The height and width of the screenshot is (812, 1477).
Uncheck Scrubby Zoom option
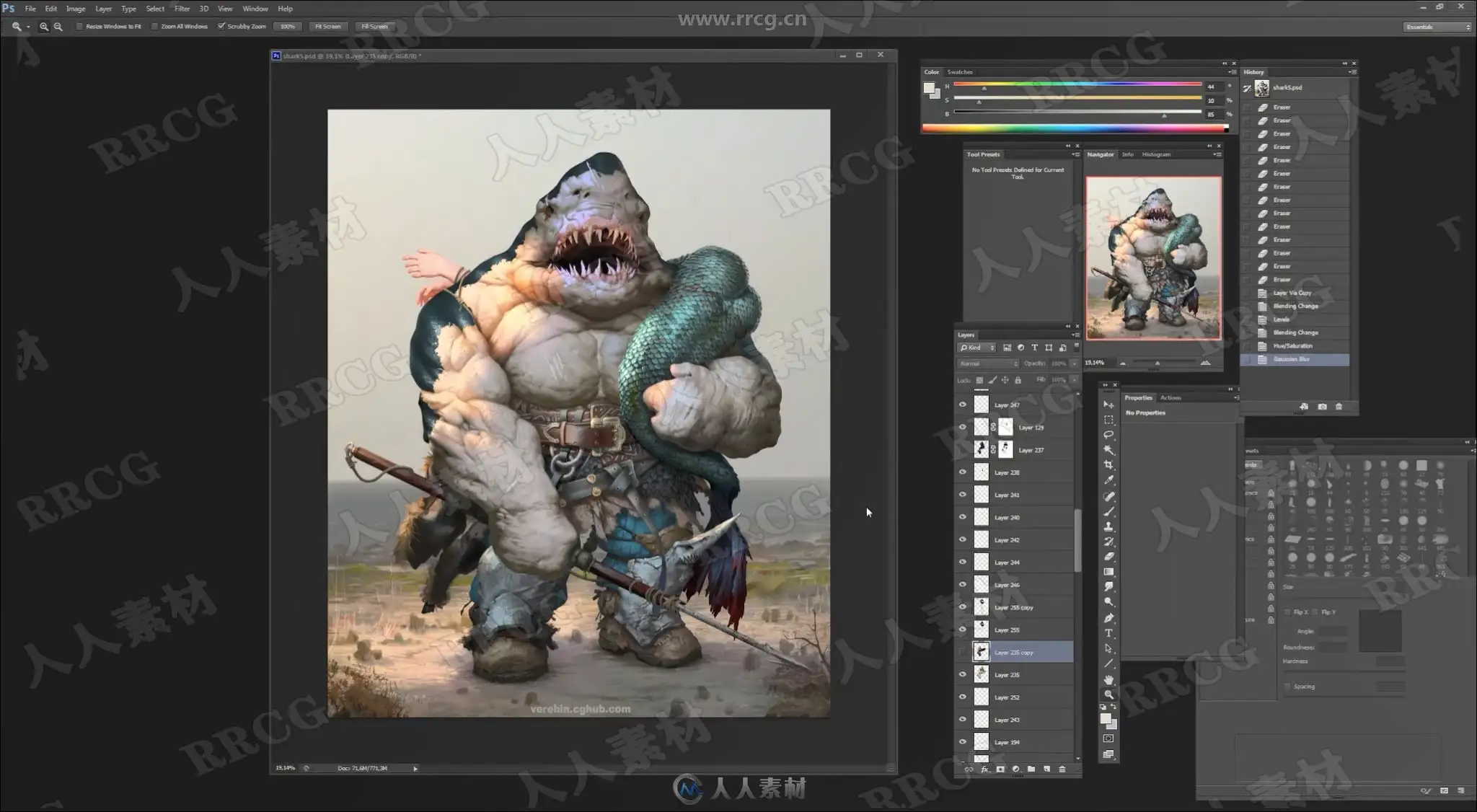[221, 27]
